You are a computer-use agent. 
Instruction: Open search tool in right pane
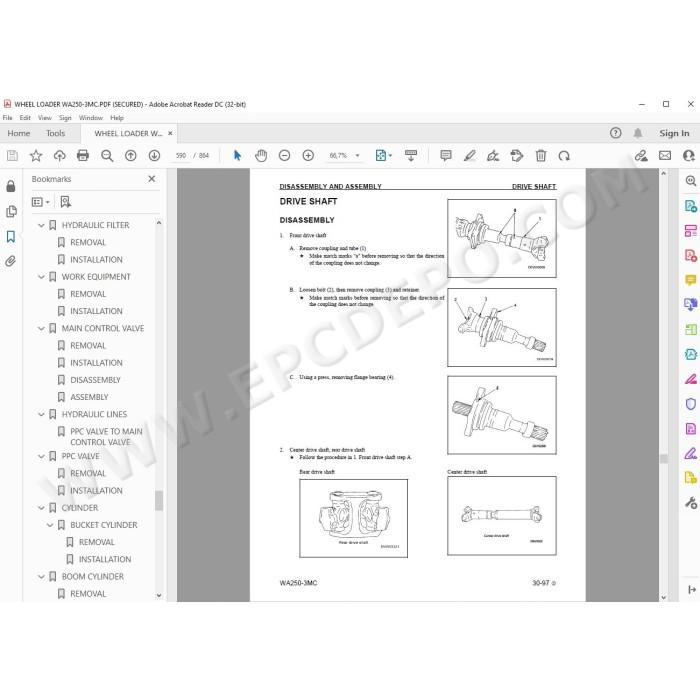(x=691, y=180)
